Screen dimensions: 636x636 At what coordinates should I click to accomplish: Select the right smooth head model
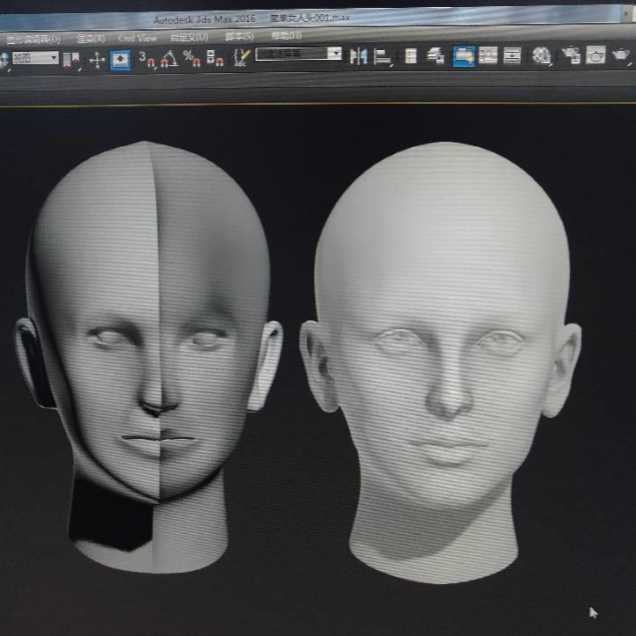[441, 362]
